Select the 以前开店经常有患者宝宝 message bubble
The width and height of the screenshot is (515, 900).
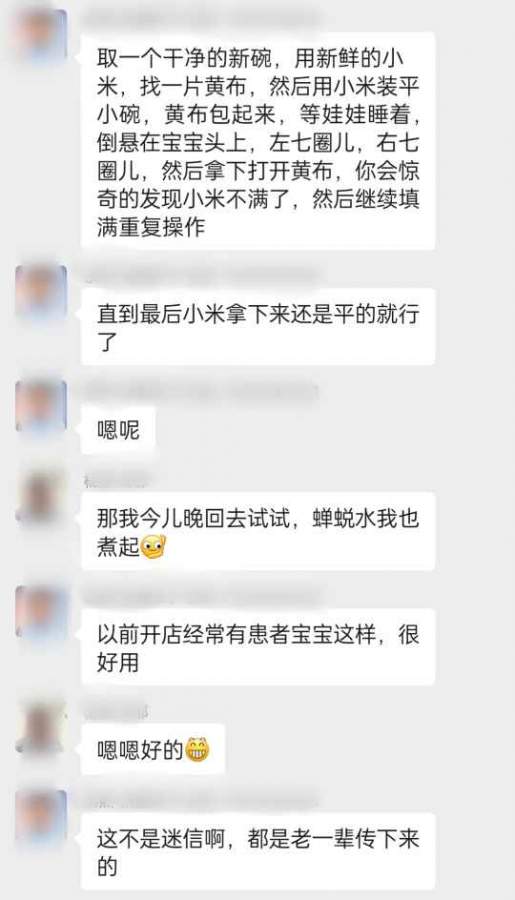(258, 647)
